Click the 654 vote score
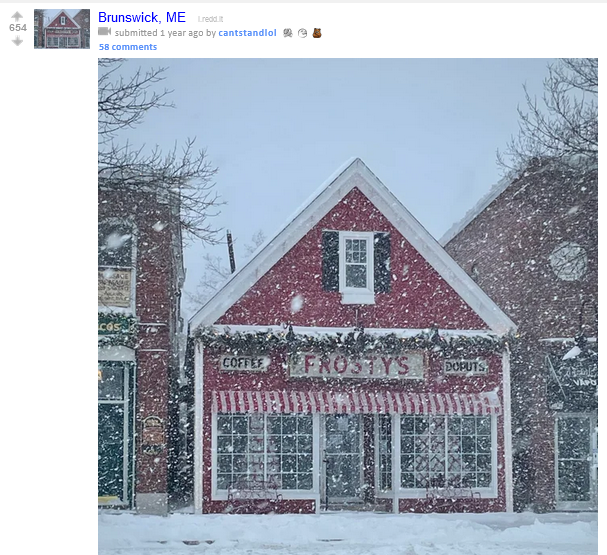Image resolution: width=607 pixels, height=555 pixels. click(x=18, y=28)
